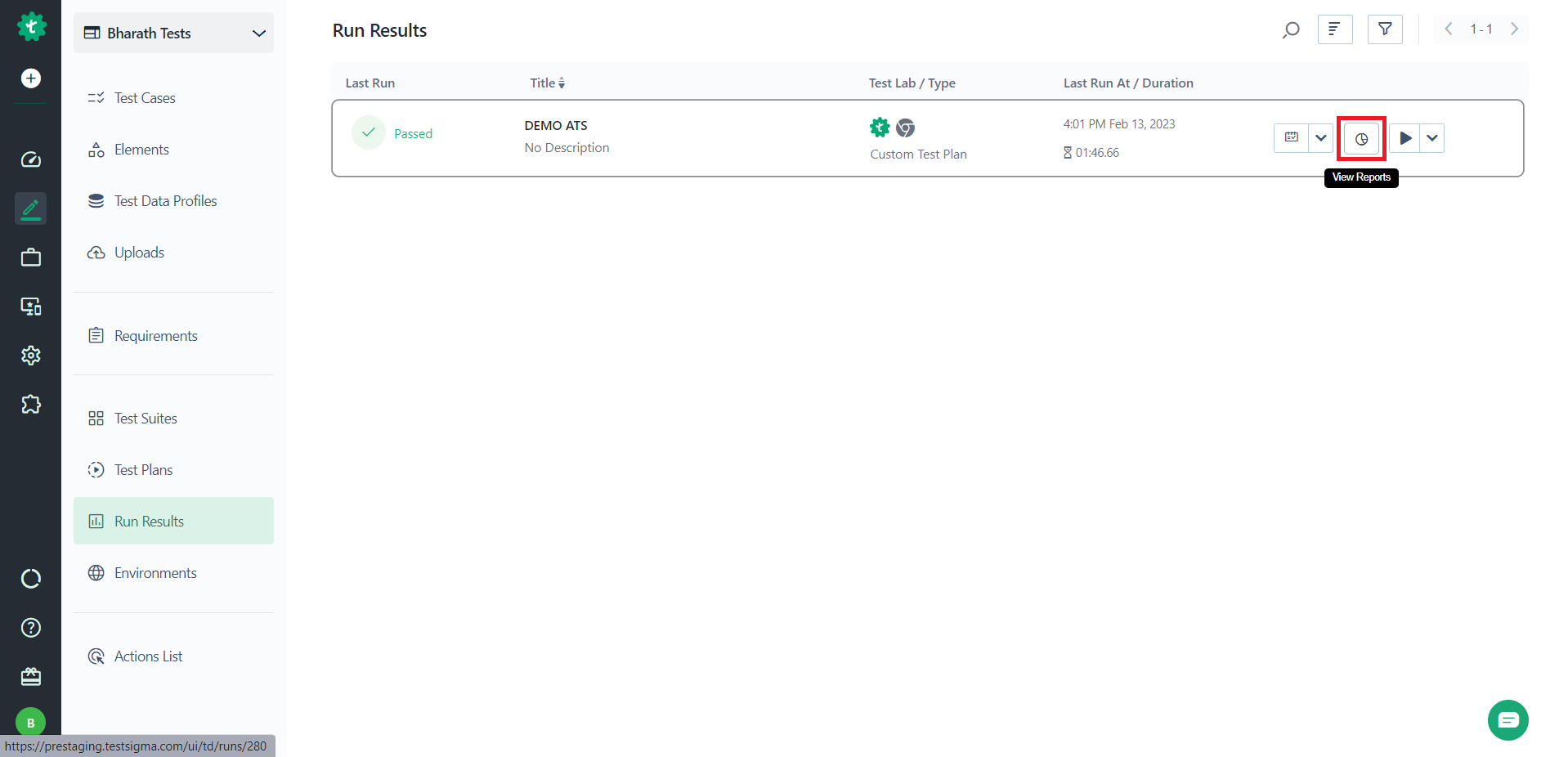Click the plus create-new icon
The width and height of the screenshot is (1568, 757).
(31, 78)
